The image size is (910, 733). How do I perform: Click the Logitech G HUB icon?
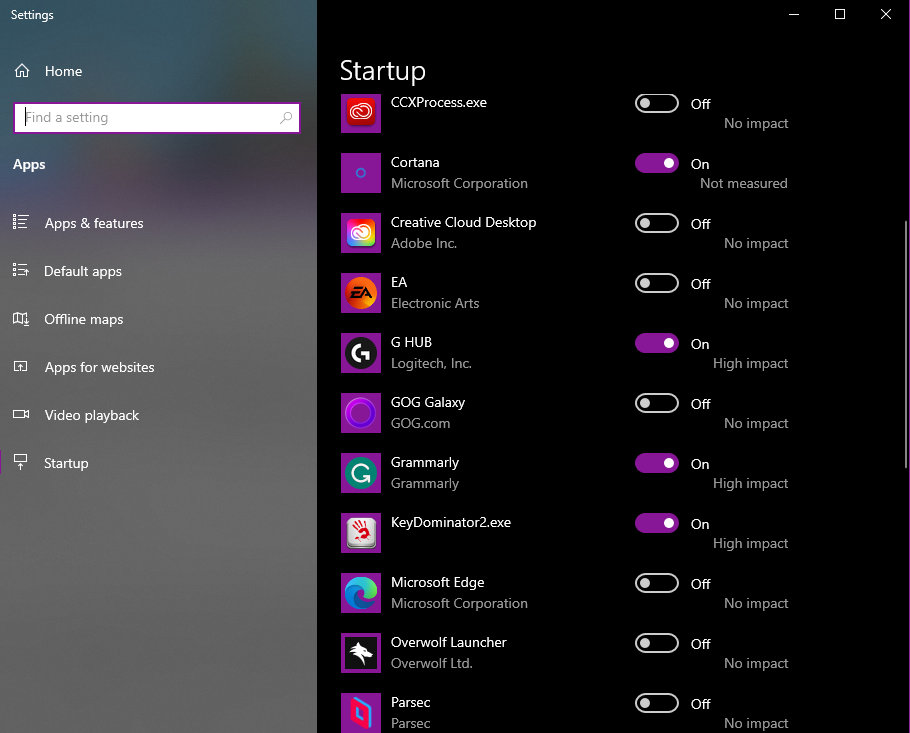click(x=361, y=353)
